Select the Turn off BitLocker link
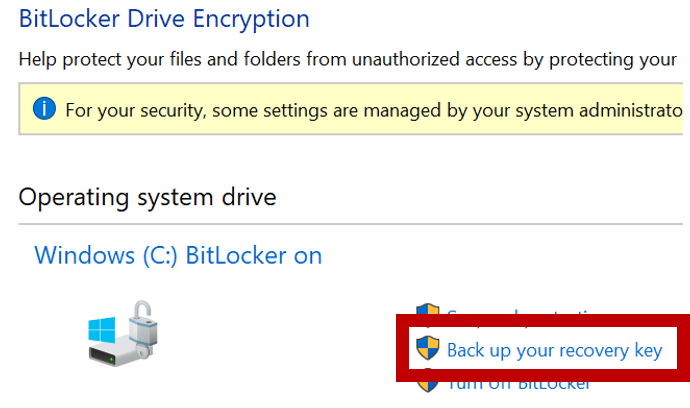This screenshot has height=408, width=690. point(518,385)
